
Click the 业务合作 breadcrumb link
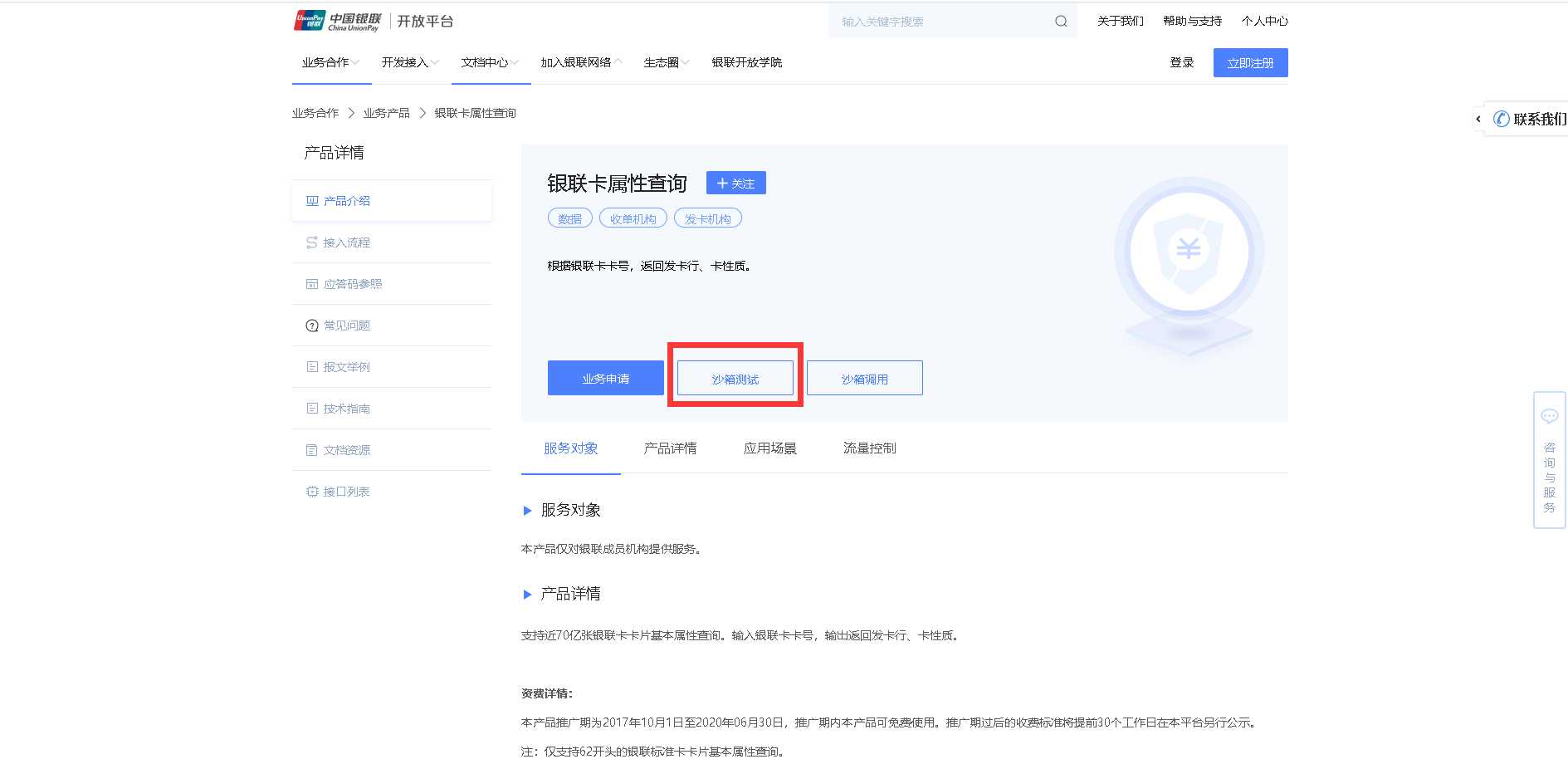pos(315,113)
